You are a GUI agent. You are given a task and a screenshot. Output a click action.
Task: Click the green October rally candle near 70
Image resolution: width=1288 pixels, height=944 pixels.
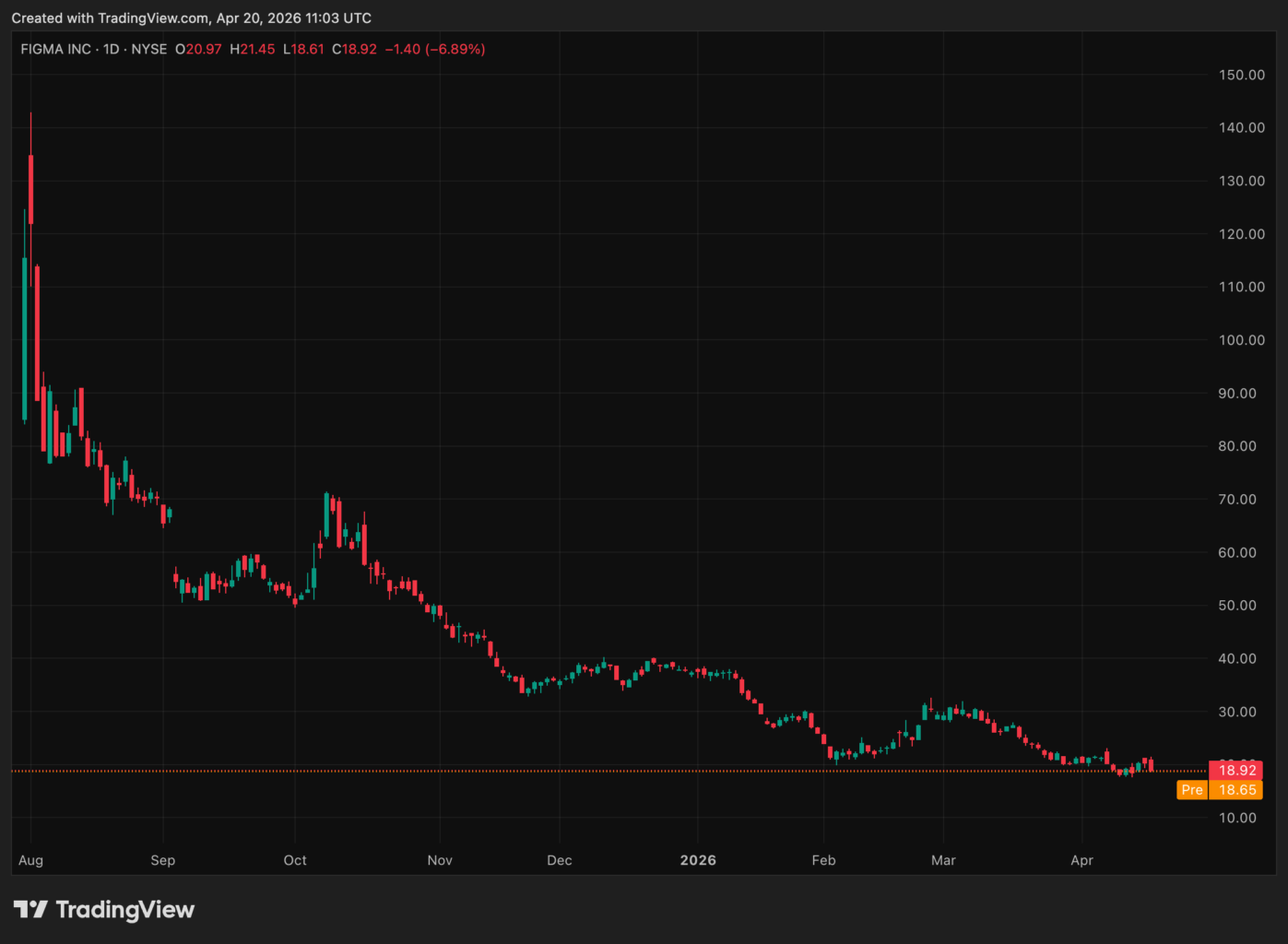(326, 516)
